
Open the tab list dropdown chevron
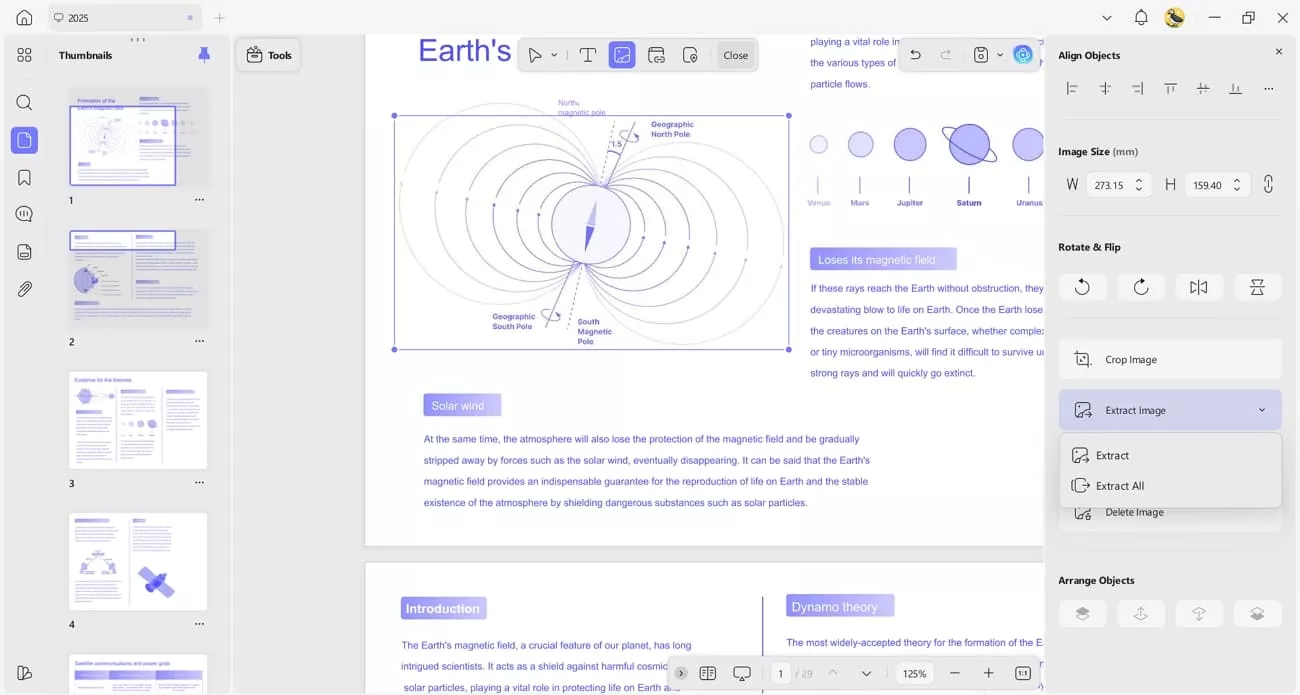pyautogui.click(x=1106, y=18)
